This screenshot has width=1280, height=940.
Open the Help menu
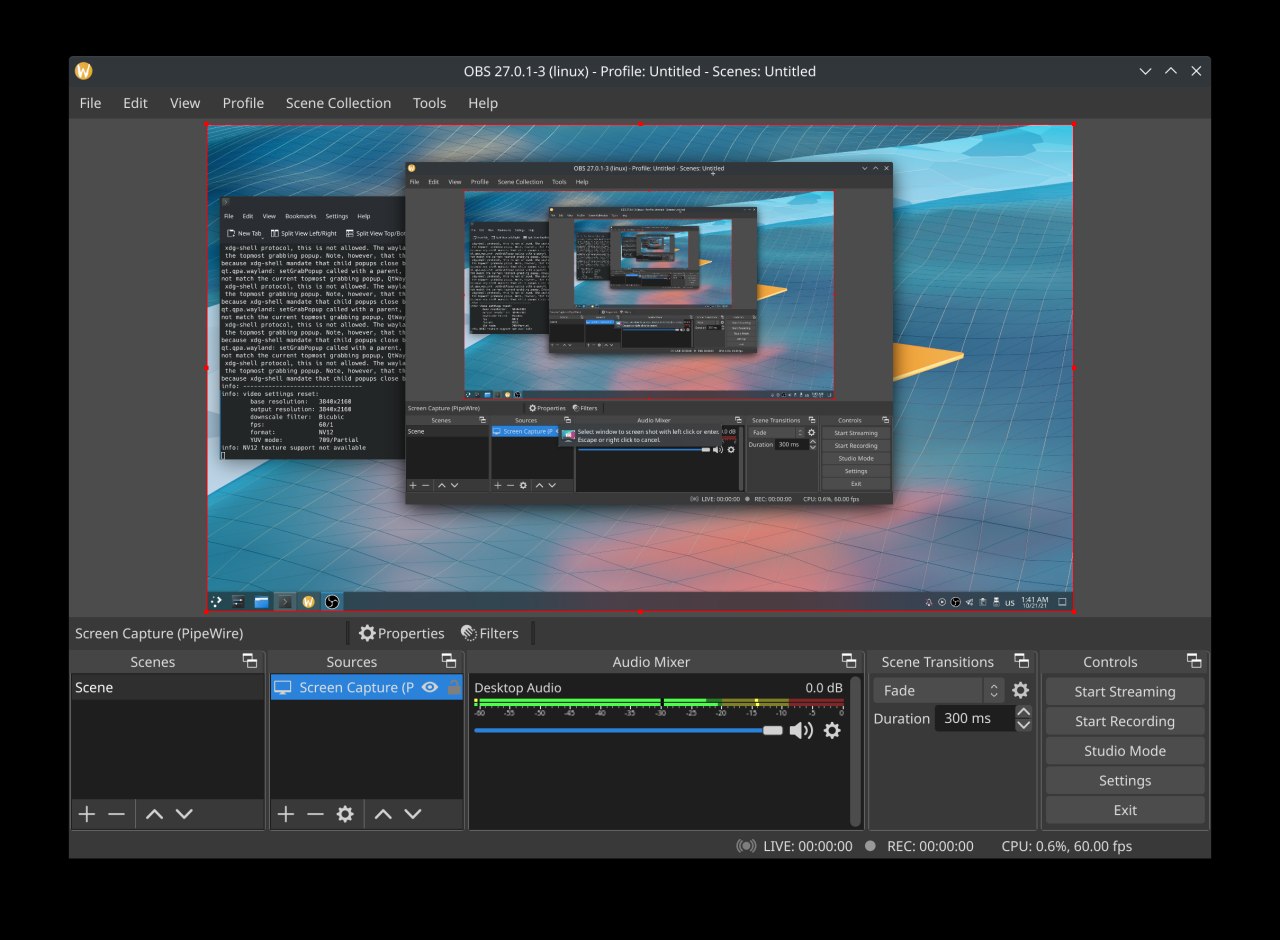coord(483,103)
